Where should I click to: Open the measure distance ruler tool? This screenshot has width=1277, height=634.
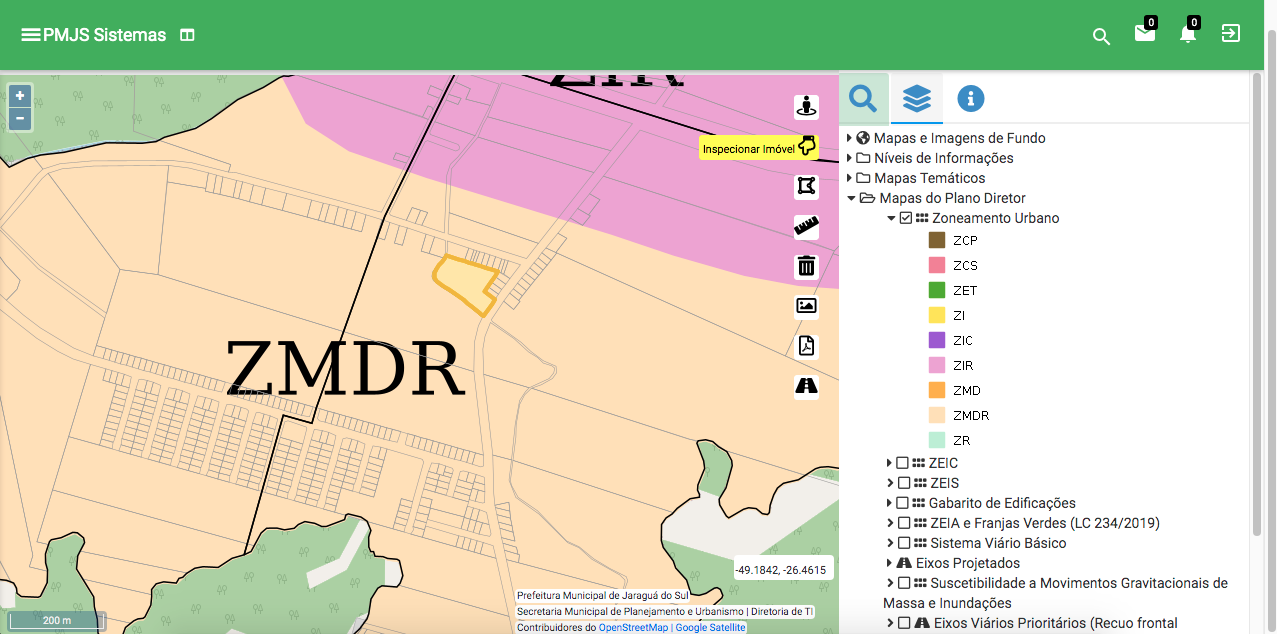(x=806, y=226)
